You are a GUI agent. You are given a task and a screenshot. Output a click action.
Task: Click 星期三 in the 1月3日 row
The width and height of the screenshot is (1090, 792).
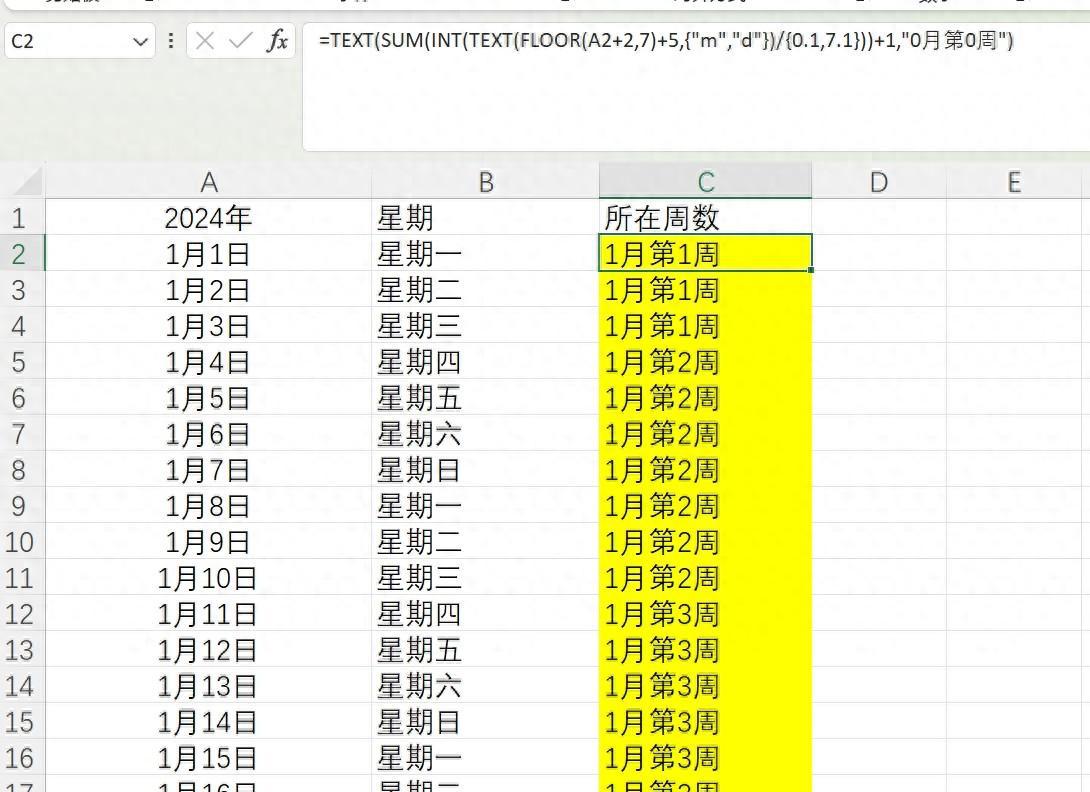coord(485,326)
